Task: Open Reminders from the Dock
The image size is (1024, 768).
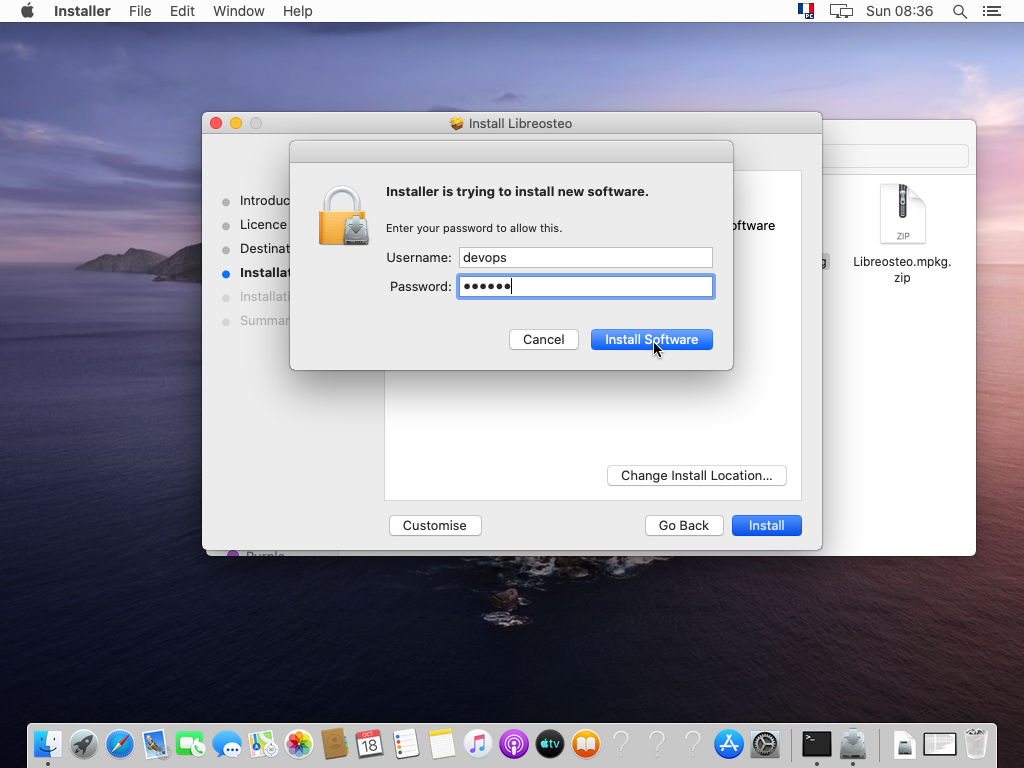Action: coord(406,744)
